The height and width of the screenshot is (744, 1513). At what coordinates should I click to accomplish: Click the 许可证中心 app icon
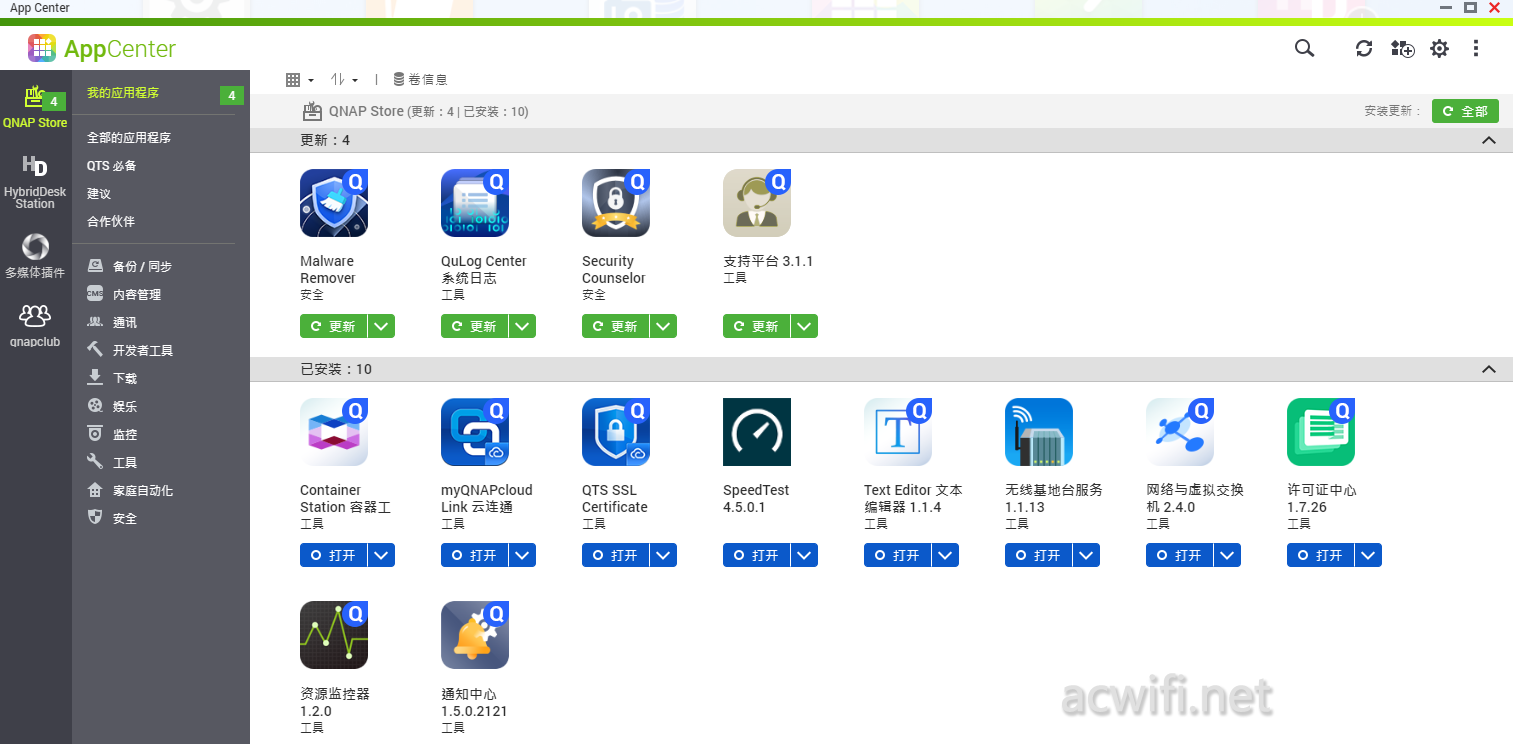point(1321,432)
